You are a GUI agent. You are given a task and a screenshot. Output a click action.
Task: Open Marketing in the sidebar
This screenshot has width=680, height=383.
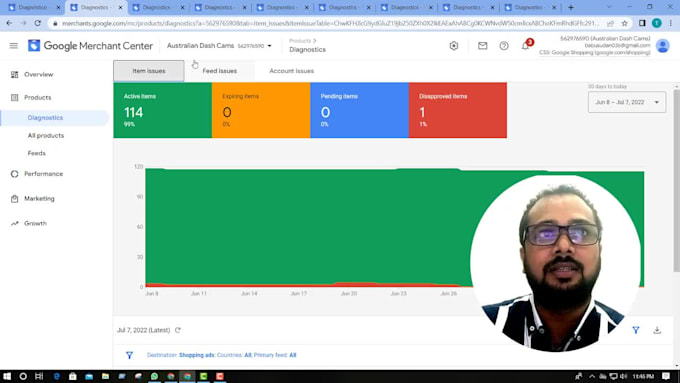pyautogui.click(x=39, y=199)
